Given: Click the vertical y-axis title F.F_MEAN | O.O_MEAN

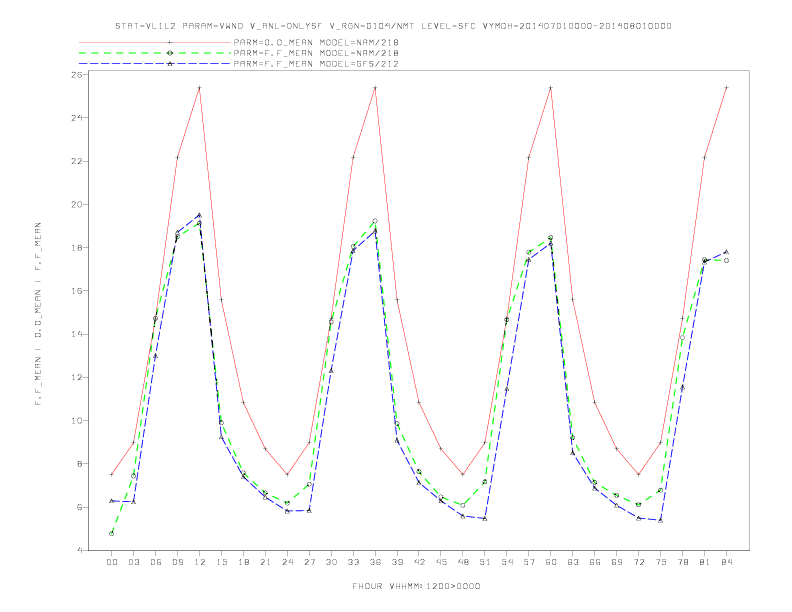Looking at the screenshot, I should [x=38, y=314].
